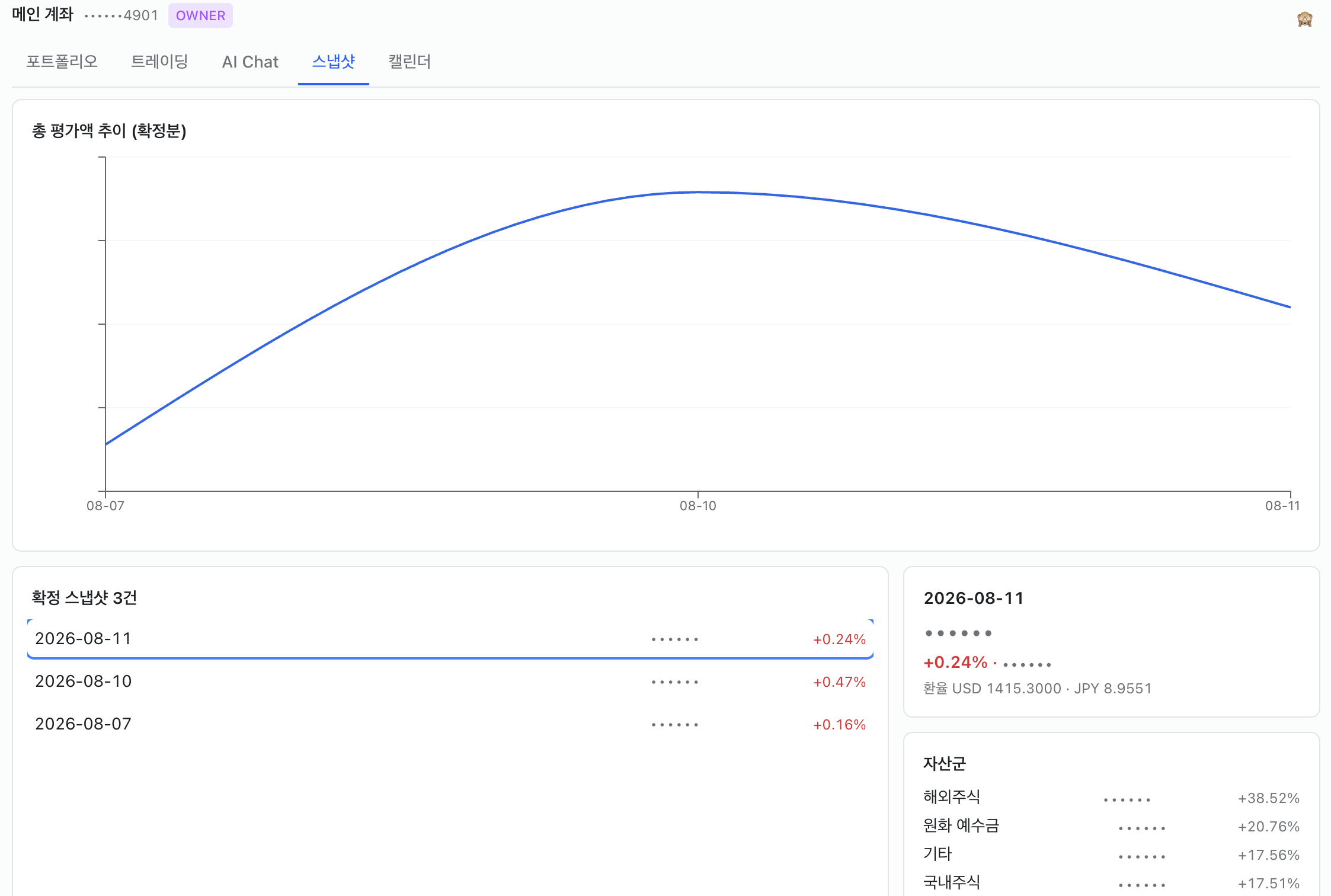Image resolution: width=1331 pixels, height=896 pixels.
Task: Click the 메인 계좌 account name
Action: coord(43,15)
